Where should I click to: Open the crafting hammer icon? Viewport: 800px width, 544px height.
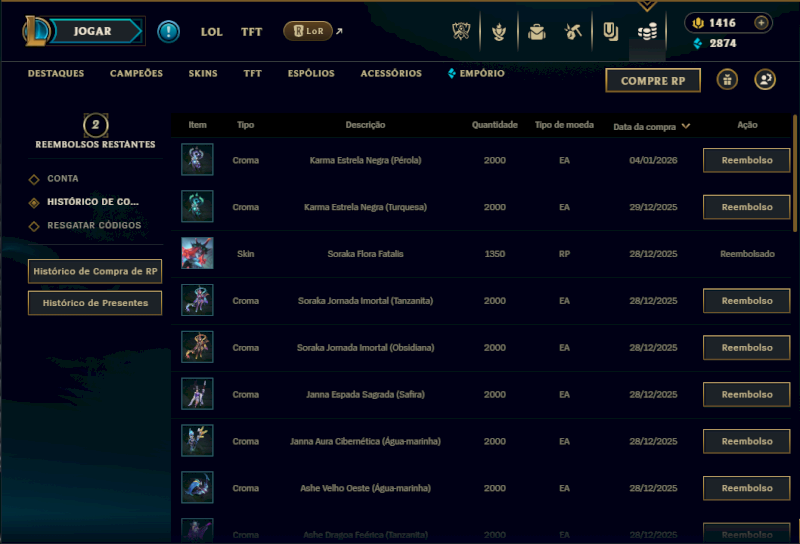(573, 32)
